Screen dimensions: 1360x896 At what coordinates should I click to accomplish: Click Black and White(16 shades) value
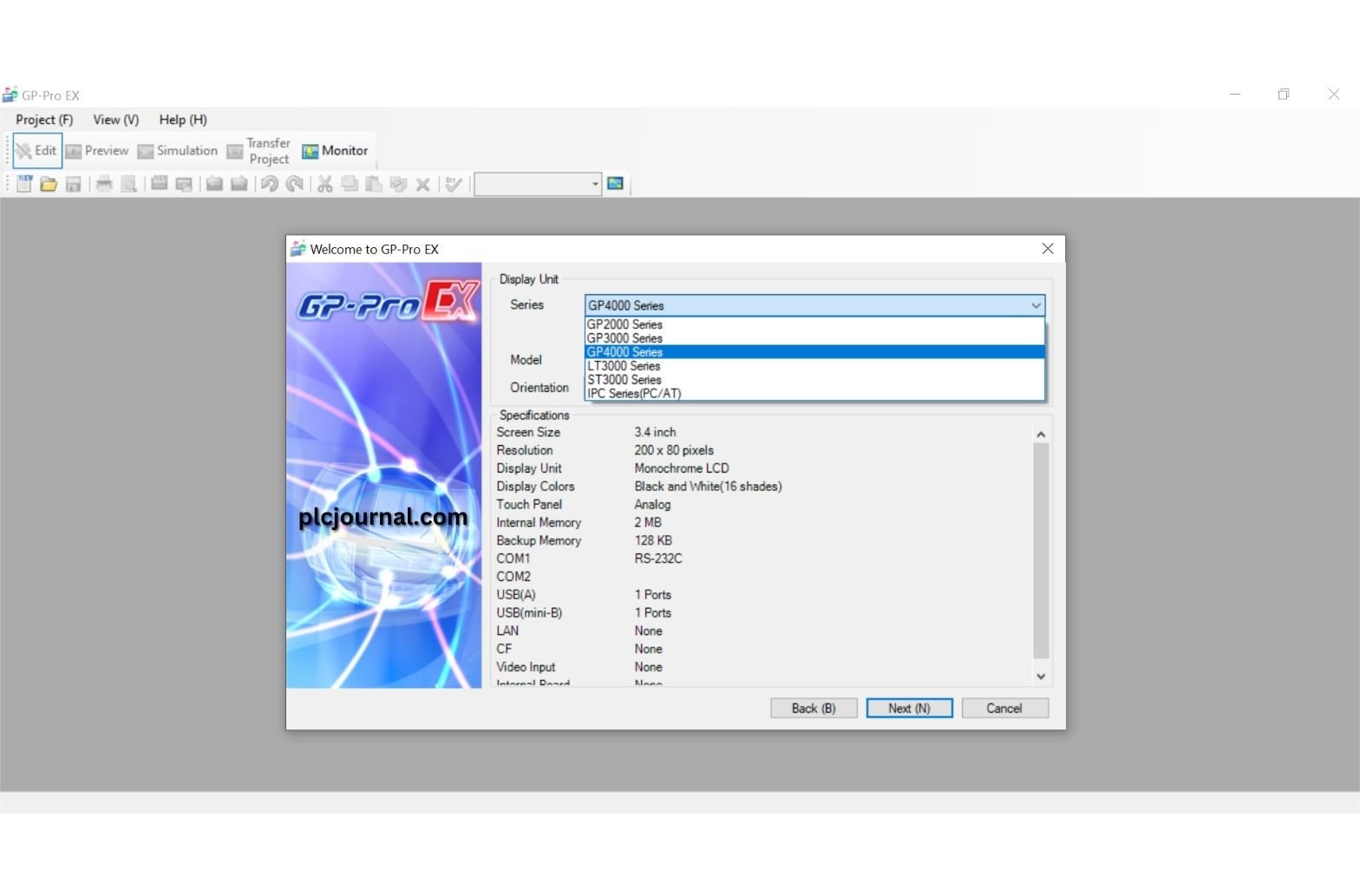708,487
